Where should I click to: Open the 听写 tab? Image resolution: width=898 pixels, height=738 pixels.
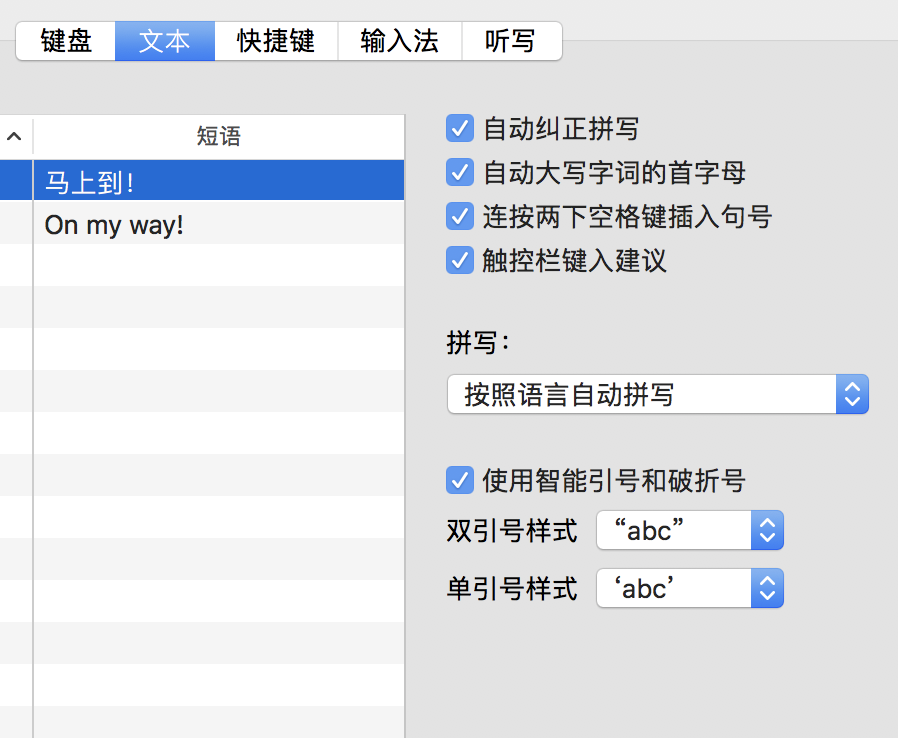tap(511, 41)
